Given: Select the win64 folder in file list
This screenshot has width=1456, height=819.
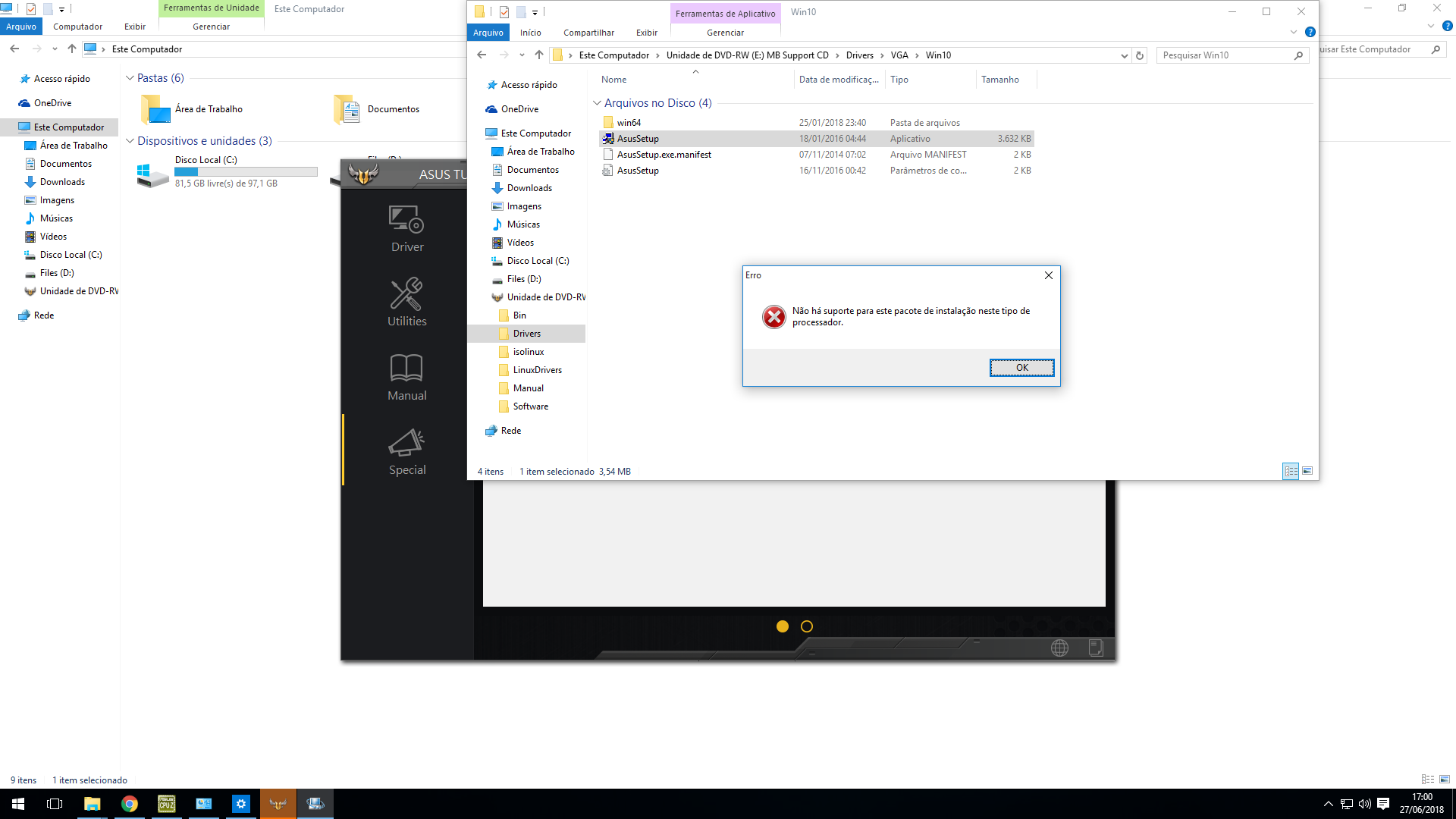Looking at the screenshot, I should pos(629,123).
